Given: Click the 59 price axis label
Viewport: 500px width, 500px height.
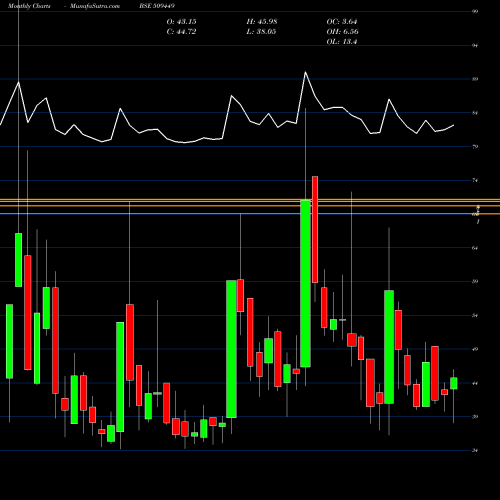Looking at the screenshot, I should (x=475, y=281).
